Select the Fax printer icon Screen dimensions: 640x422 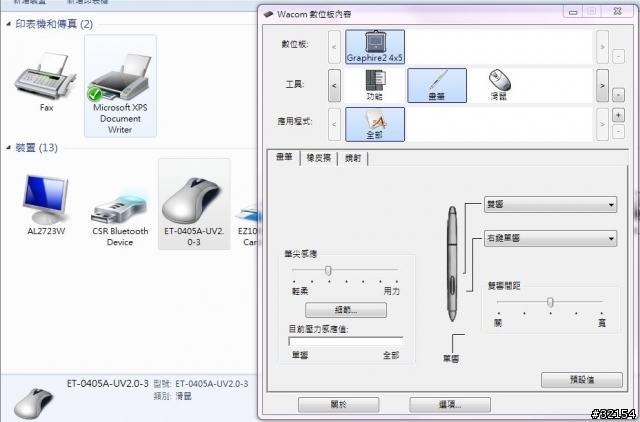pyautogui.click(x=46, y=82)
